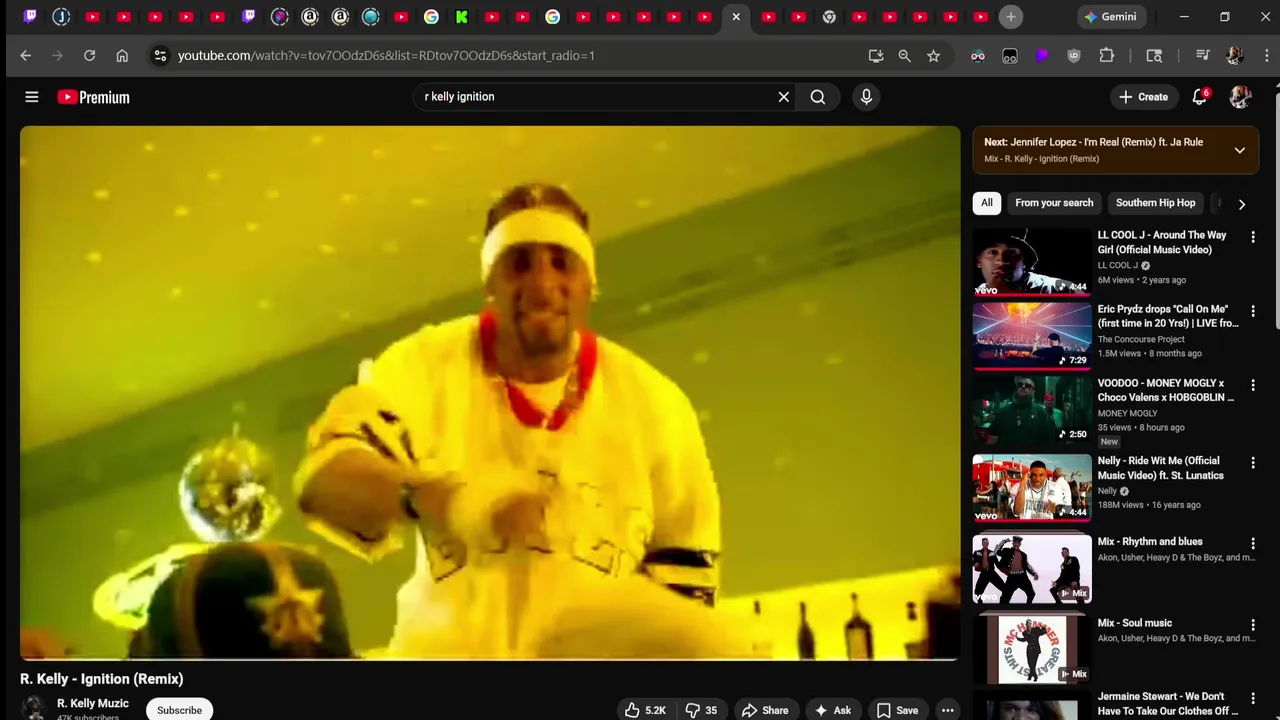Viewport: 1280px width, 720px height.
Task: Open the purple P extension
Action: [x=1042, y=56]
